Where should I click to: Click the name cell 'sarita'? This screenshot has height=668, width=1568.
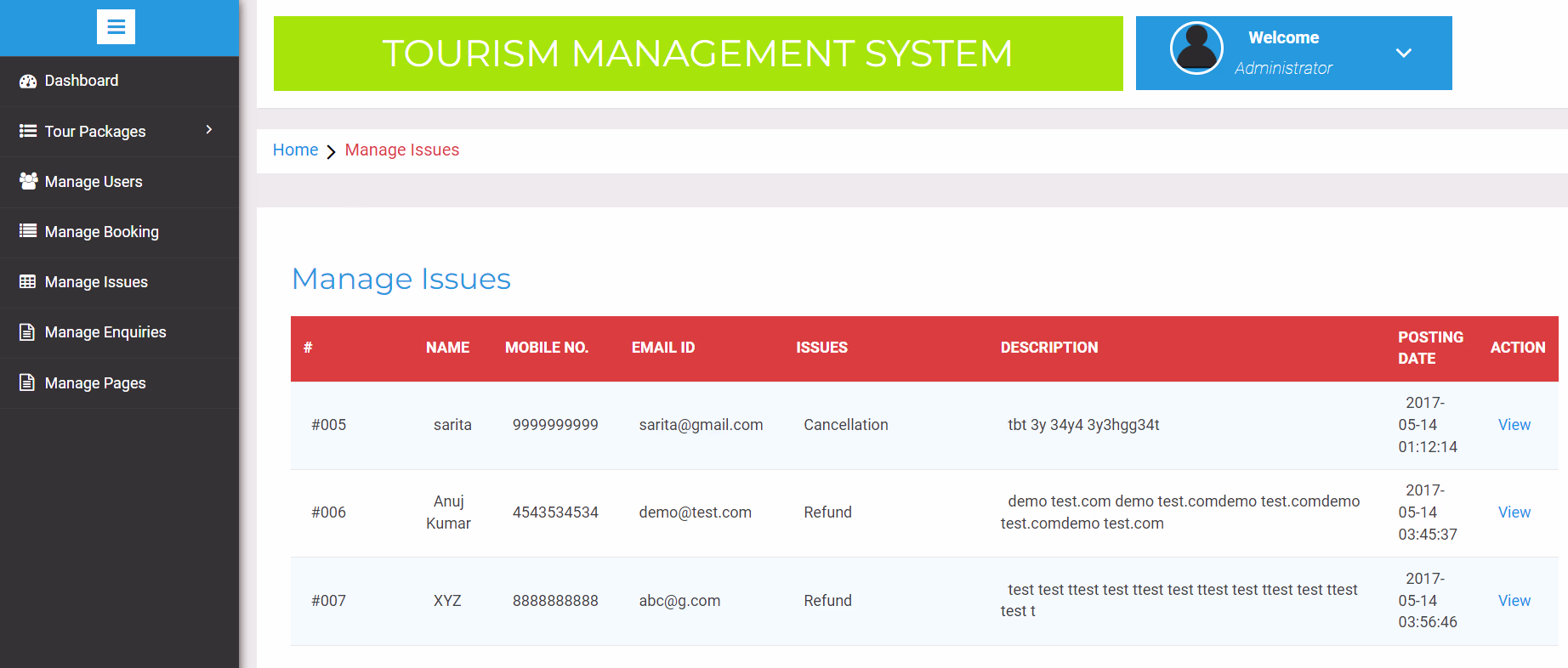click(x=452, y=425)
